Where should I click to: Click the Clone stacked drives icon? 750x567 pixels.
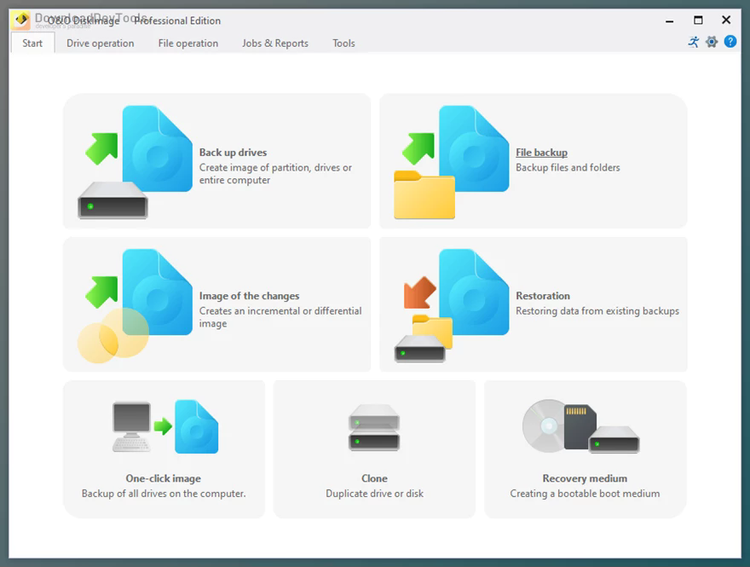(374, 427)
